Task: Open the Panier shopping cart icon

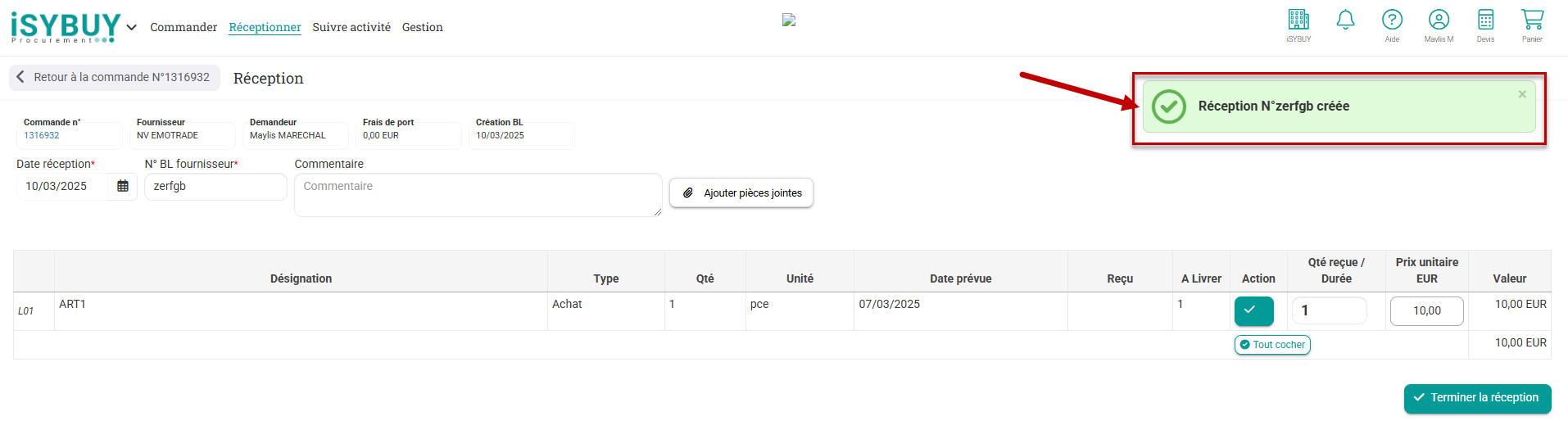Action: [1532, 20]
